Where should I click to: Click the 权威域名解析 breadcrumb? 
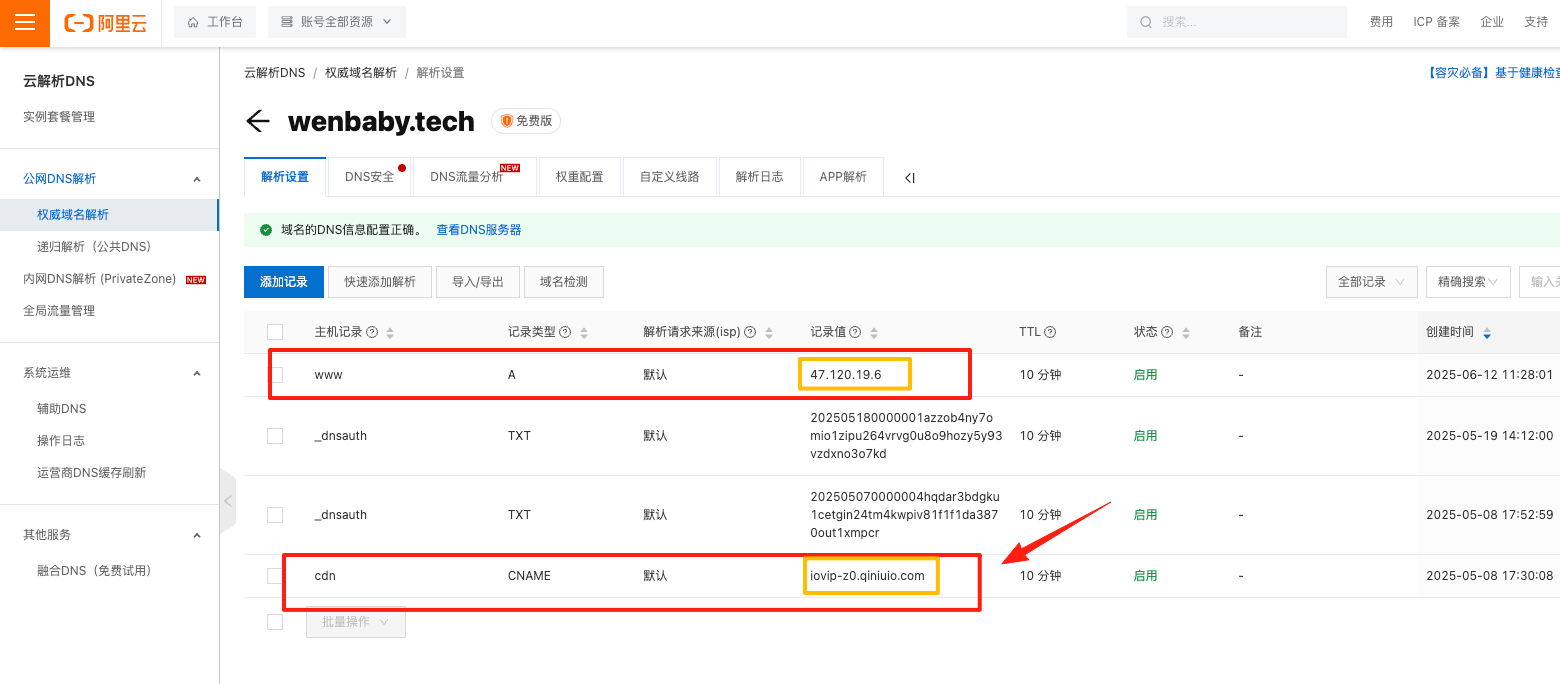coord(361,73)
